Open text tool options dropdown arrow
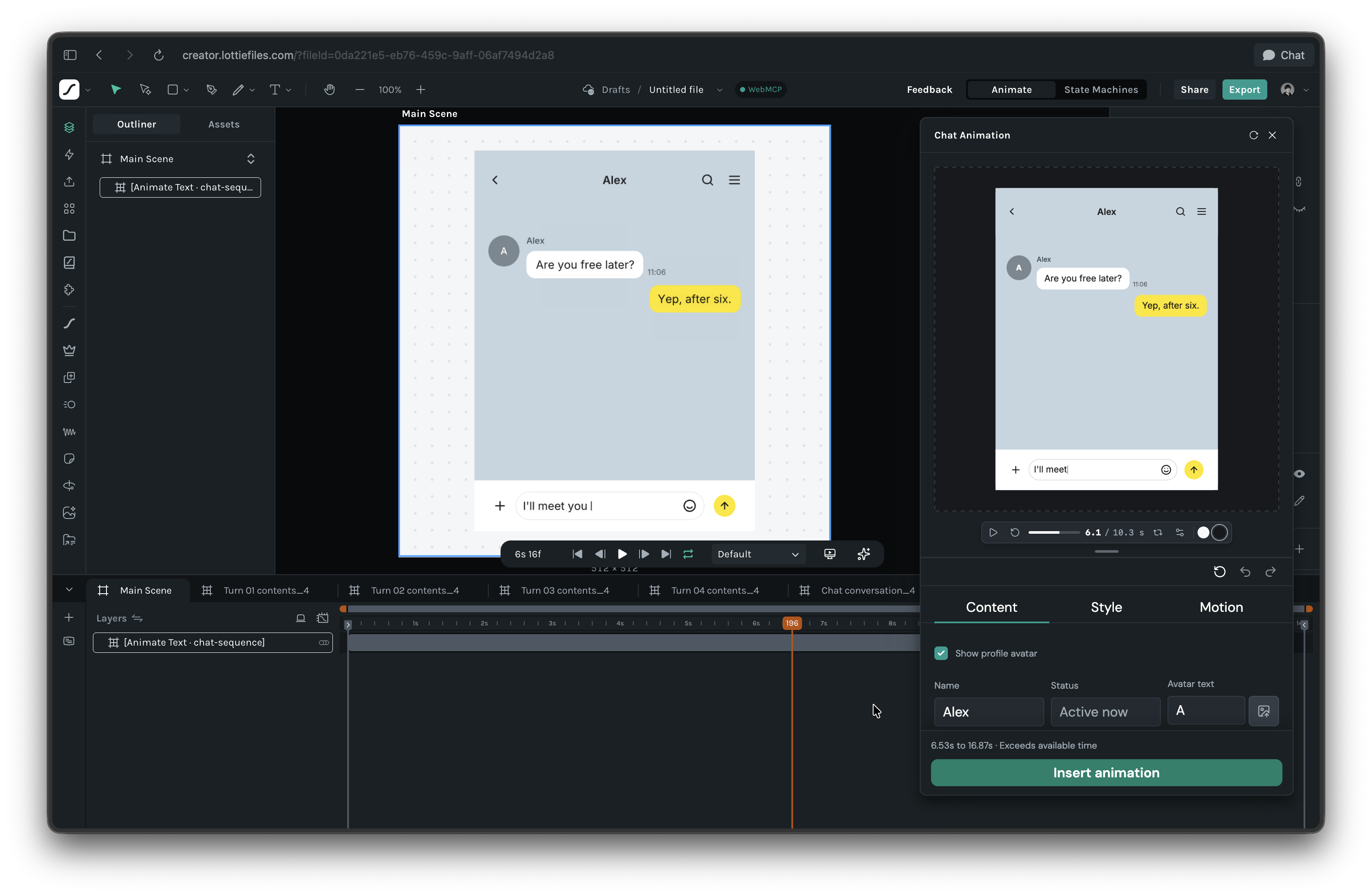Image resolution: width=1372 pixels, height=896 pixels. [289, 90]
